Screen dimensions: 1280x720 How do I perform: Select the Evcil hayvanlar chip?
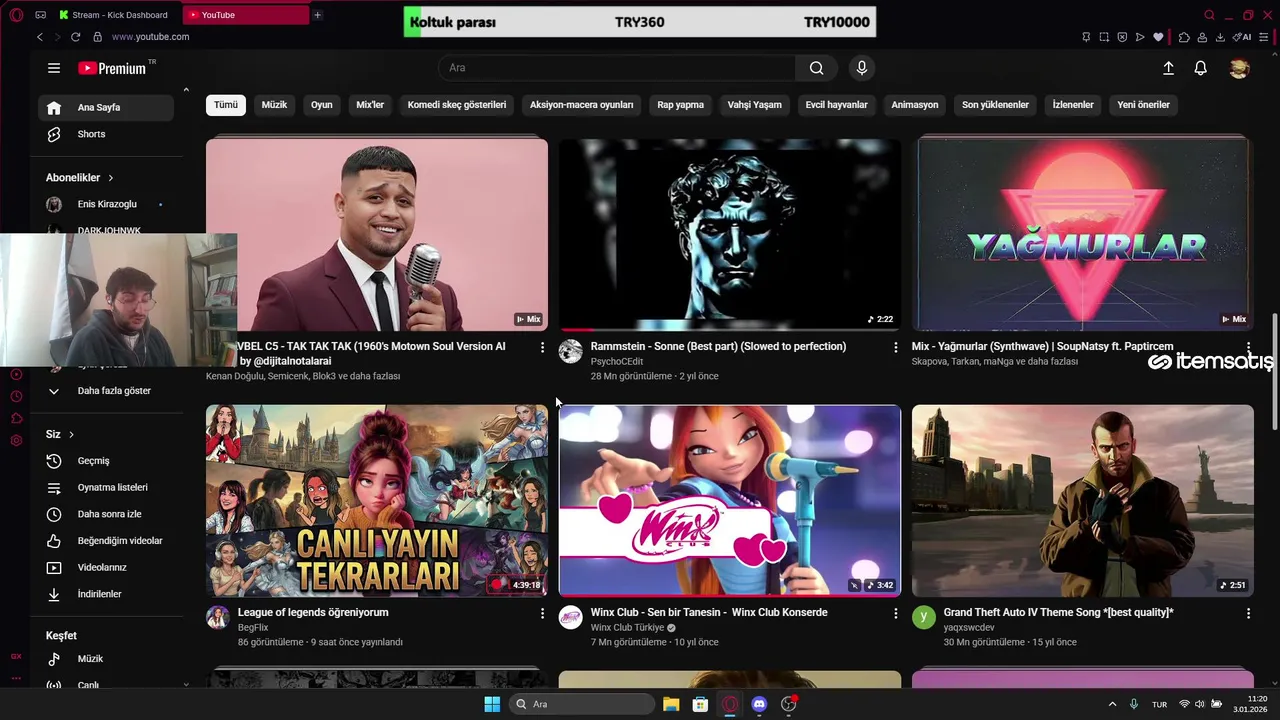coord(836,105)
